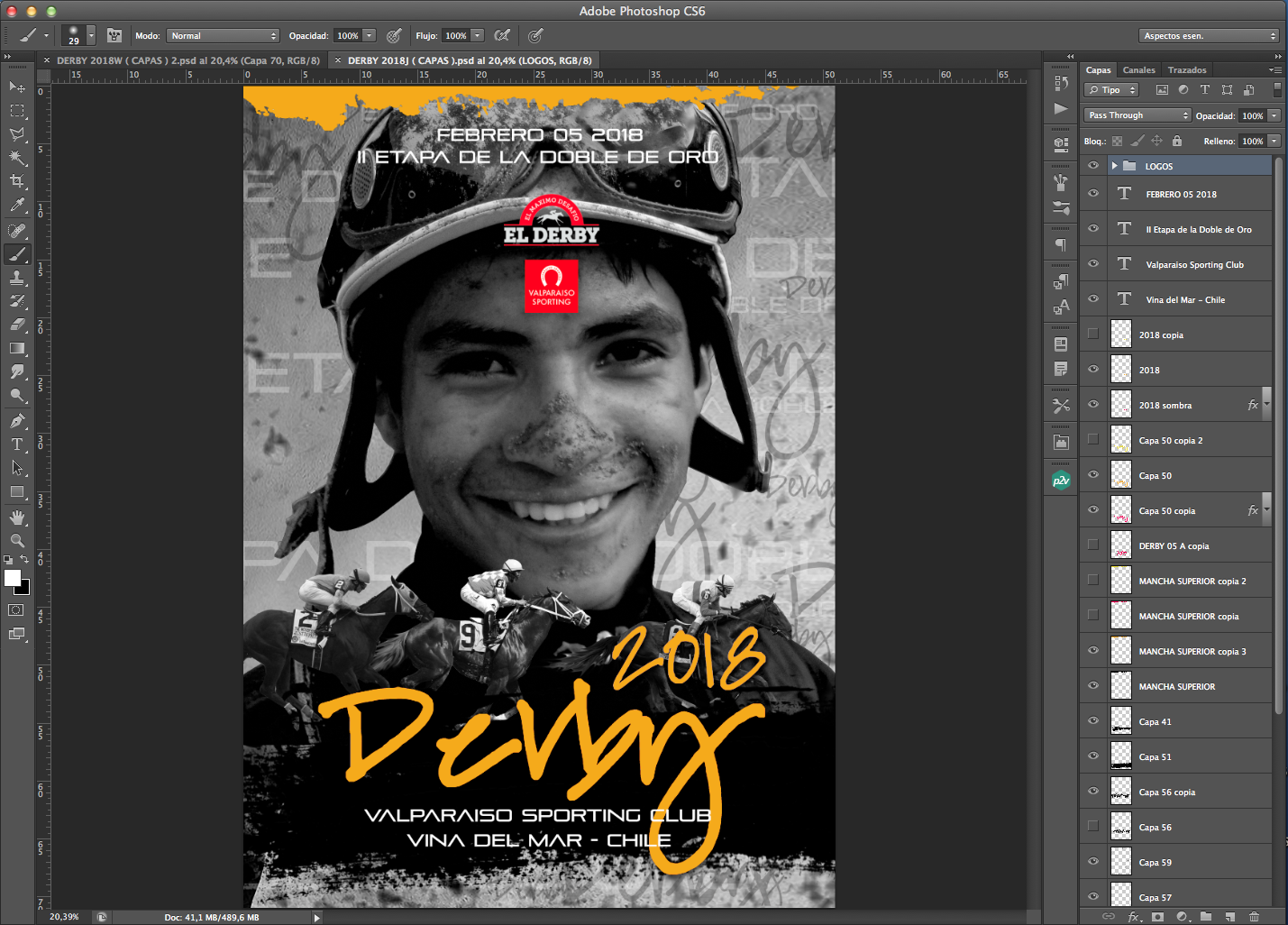The image size is (1288, 925).
Task: Show the Capa 56 layer
Action: click(x=1093, y=827)
